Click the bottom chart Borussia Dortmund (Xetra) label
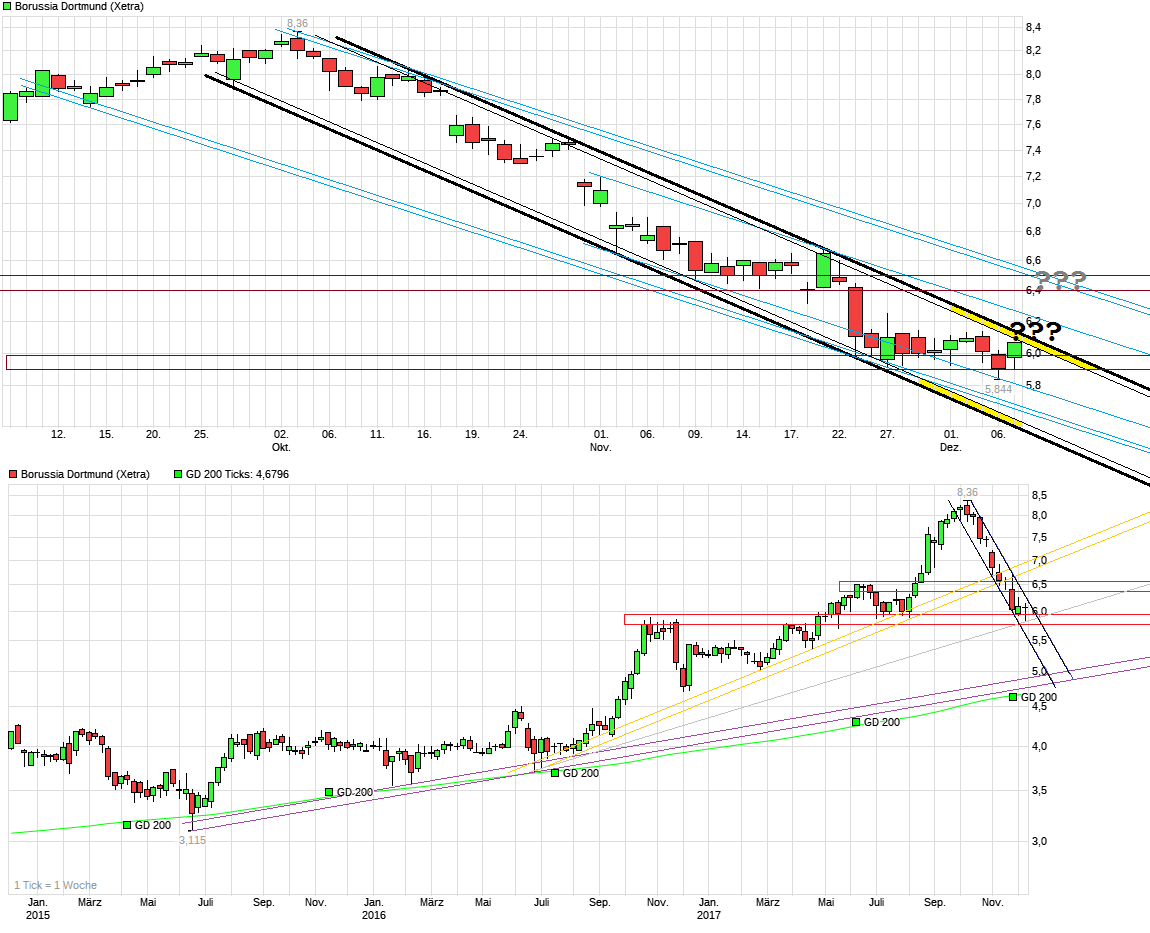The height and width of the screenshot is (933, 1150). tap(85, 475)
